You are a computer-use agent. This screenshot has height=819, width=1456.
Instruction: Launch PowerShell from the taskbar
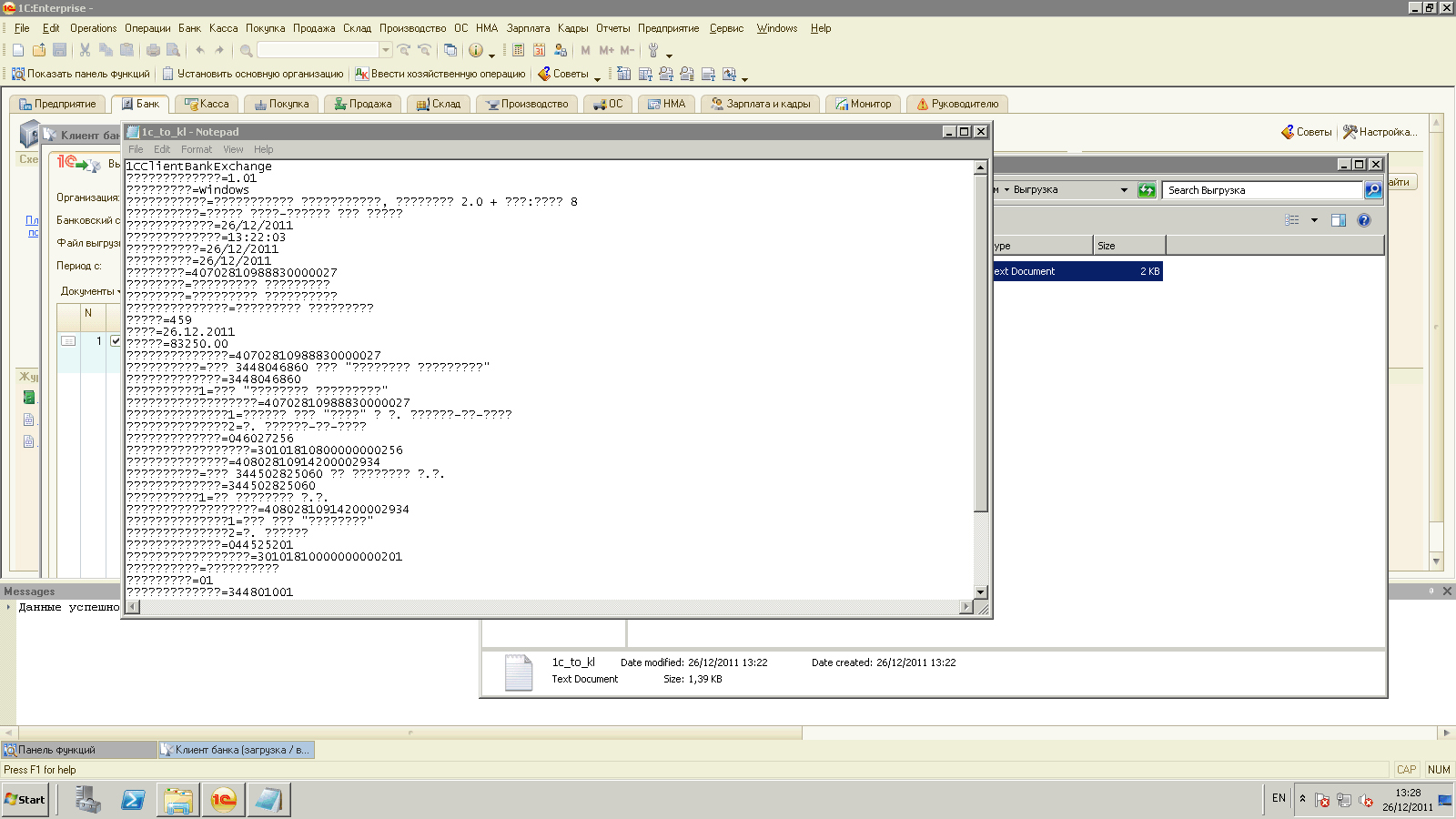click(133, 800)
